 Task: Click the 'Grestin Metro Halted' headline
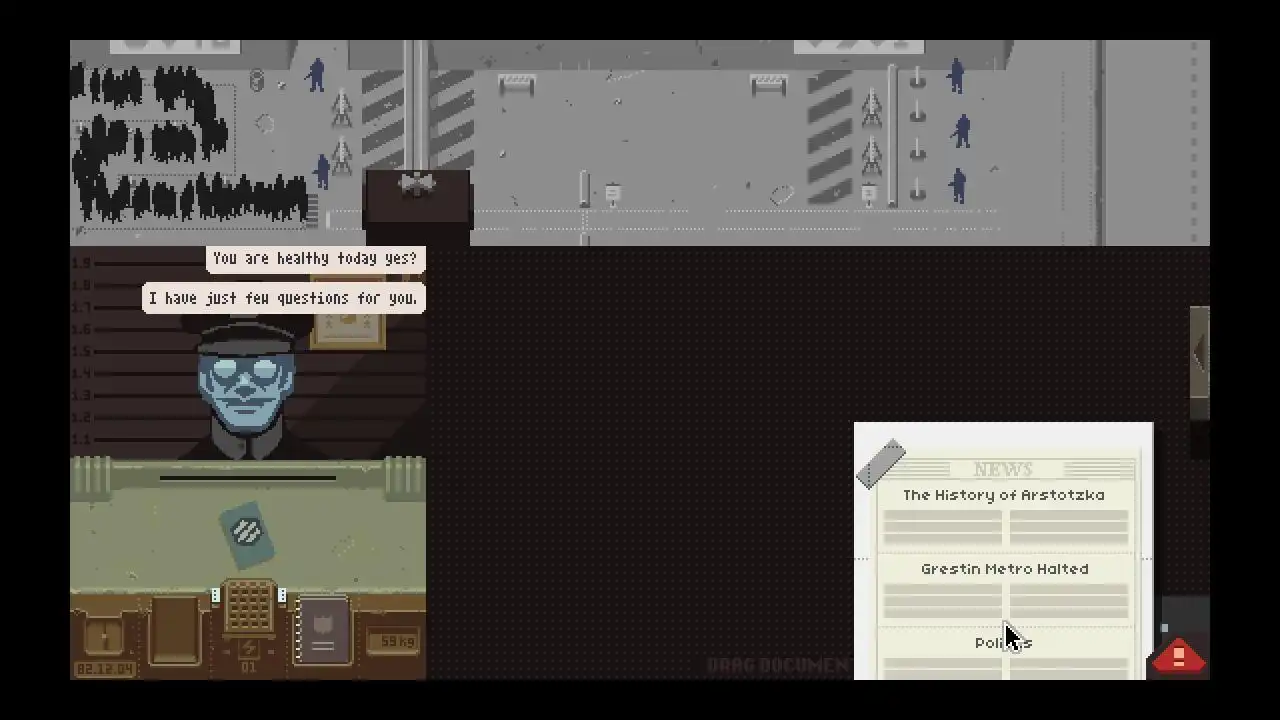pyautogui.click(x=1004, y=569)
